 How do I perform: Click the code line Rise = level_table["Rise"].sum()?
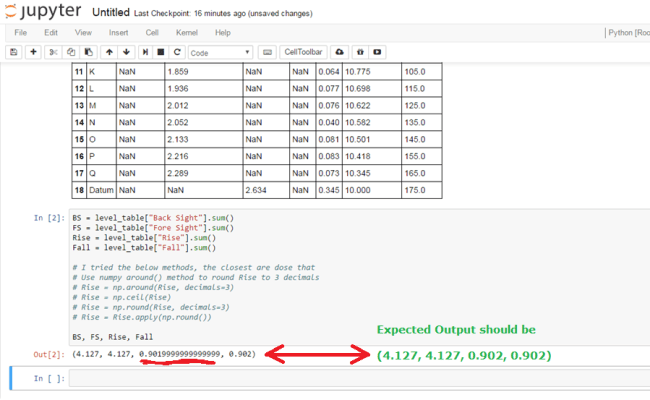click(144, 238)
